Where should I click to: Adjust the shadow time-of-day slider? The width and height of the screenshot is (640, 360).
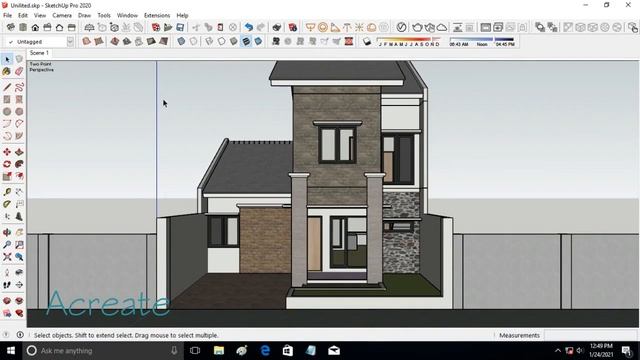coord(482,40)
